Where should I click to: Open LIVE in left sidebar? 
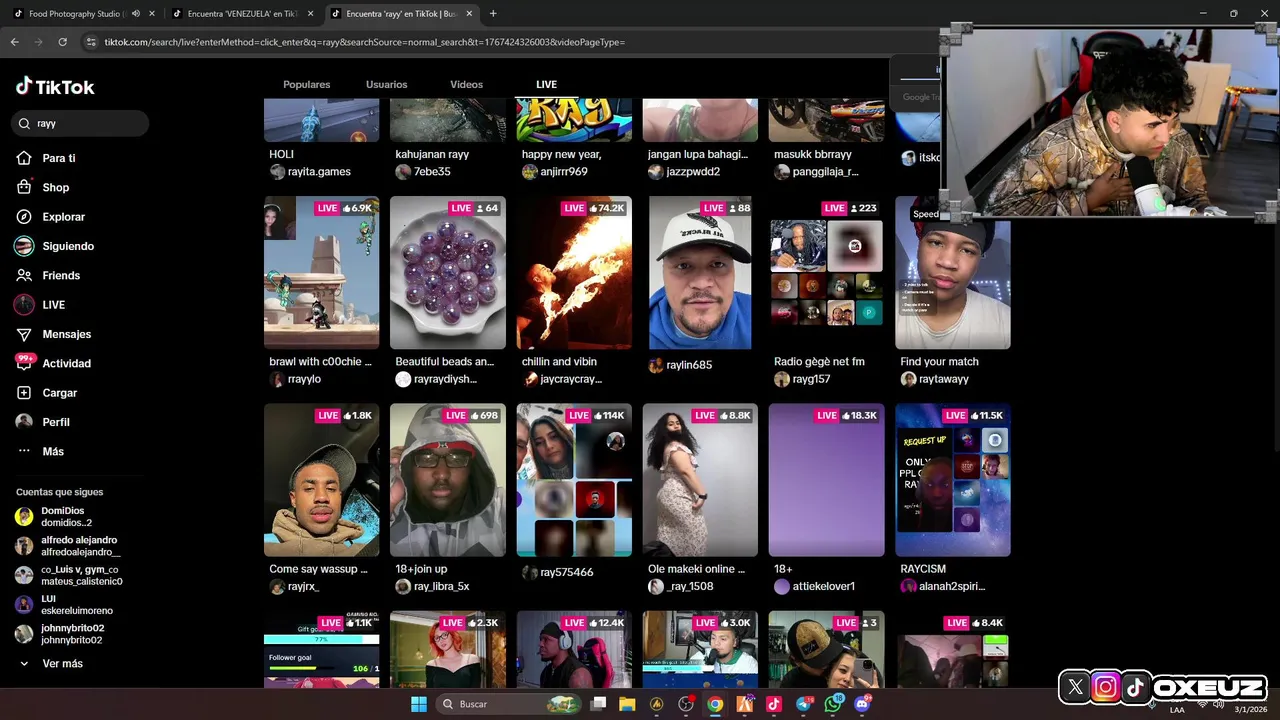53,305
